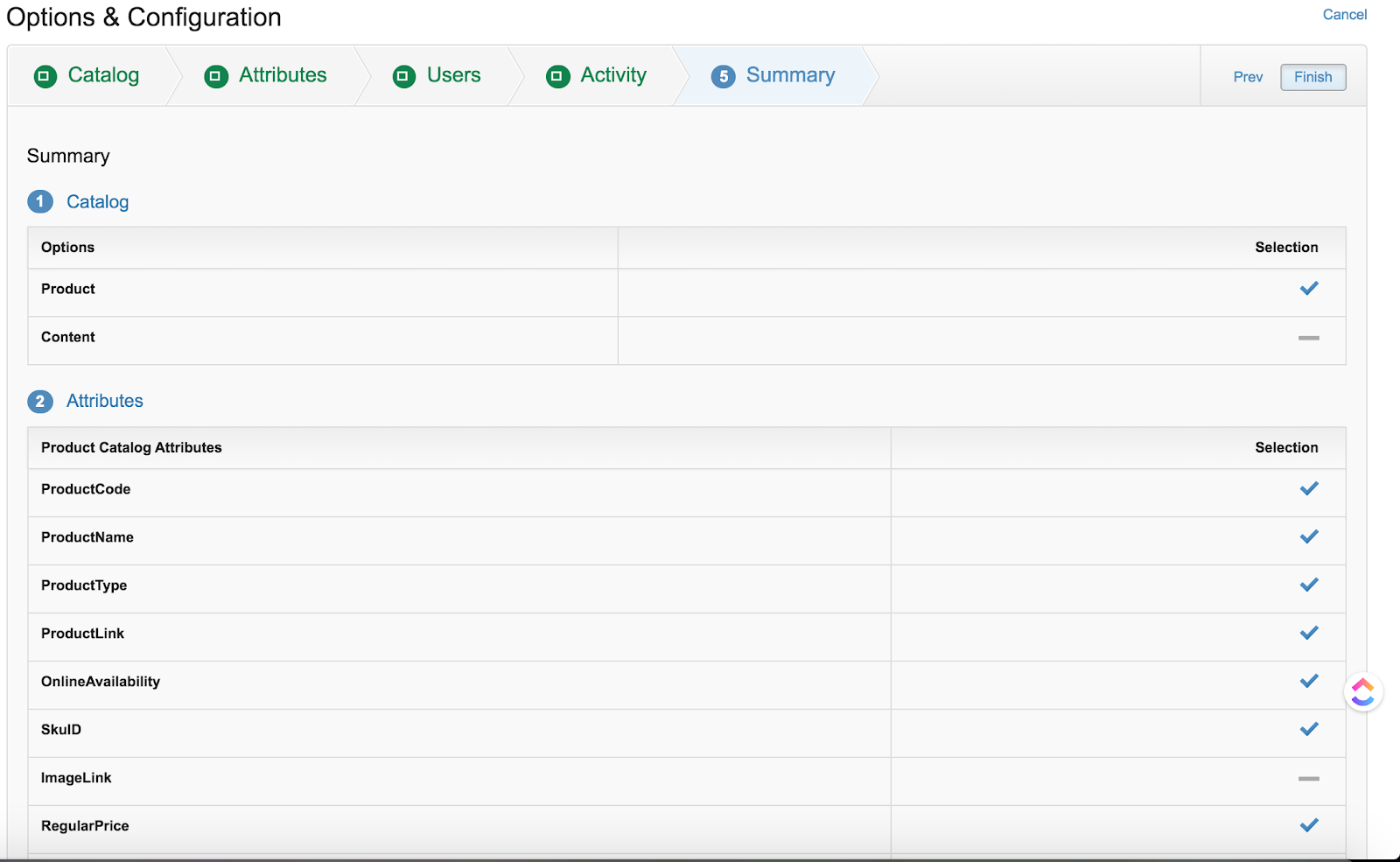The width and height of the screenshot is (1400, 862).
Task: Click the ProductType attribute label
Action: click(84, 585)
